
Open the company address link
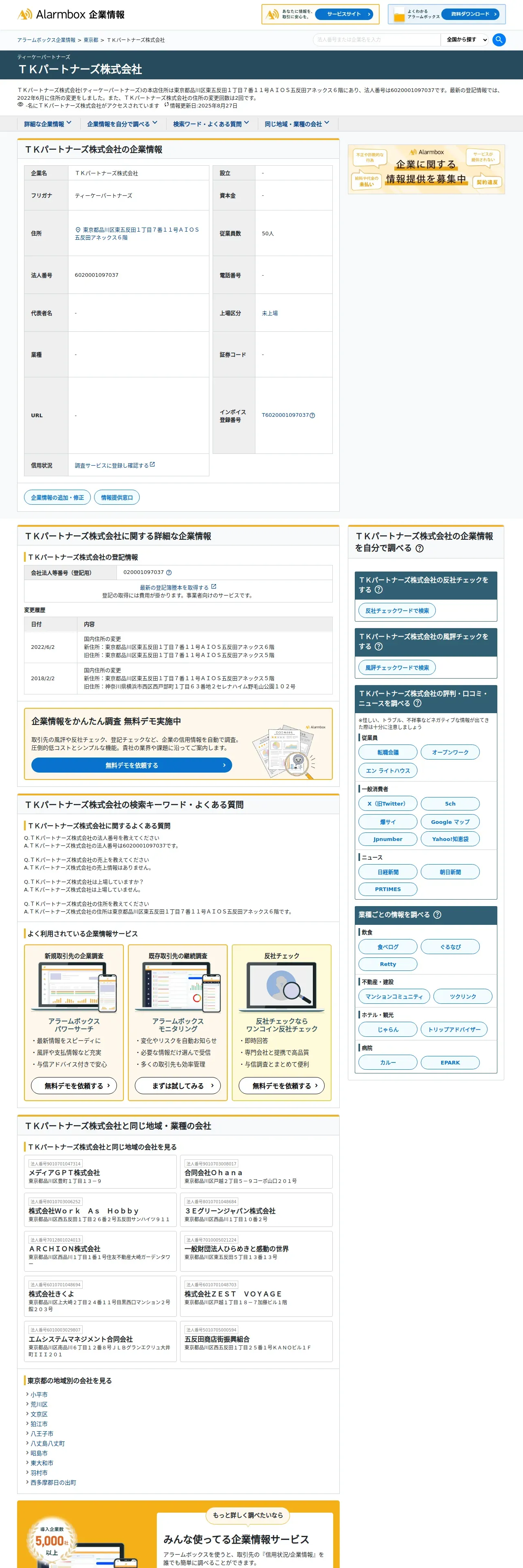pyautogui.click(x=136, y=234)
